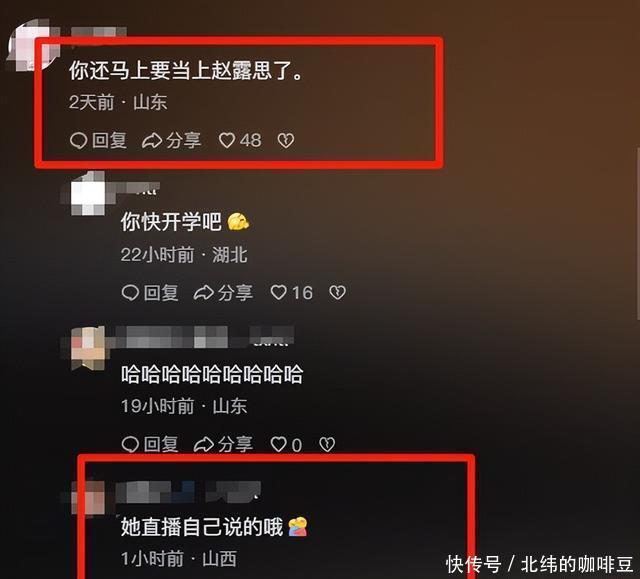Screen dimensions: 640x579
Task: Tap broken heart on 湖北 comment
Action: [x=338, y=293]
